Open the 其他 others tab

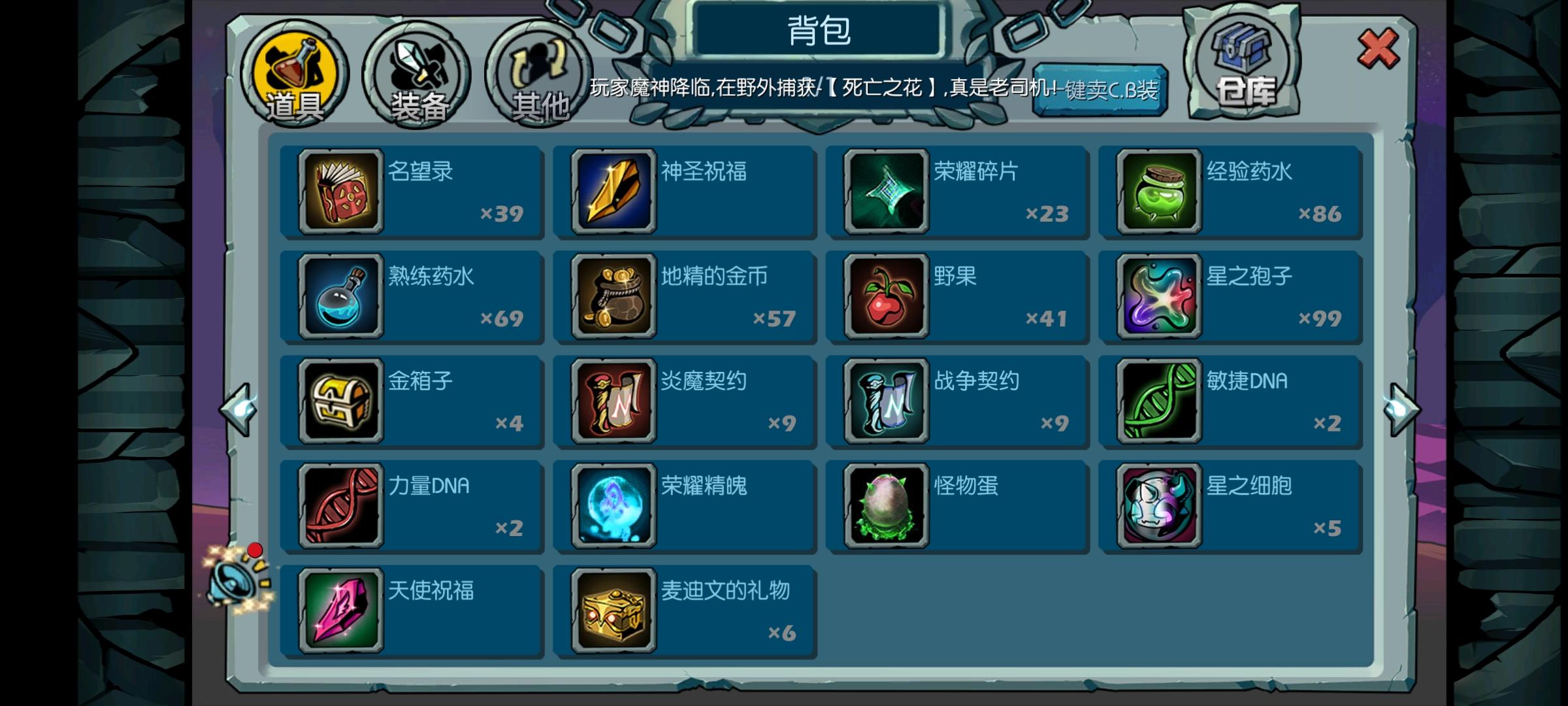tap(538, 74)
